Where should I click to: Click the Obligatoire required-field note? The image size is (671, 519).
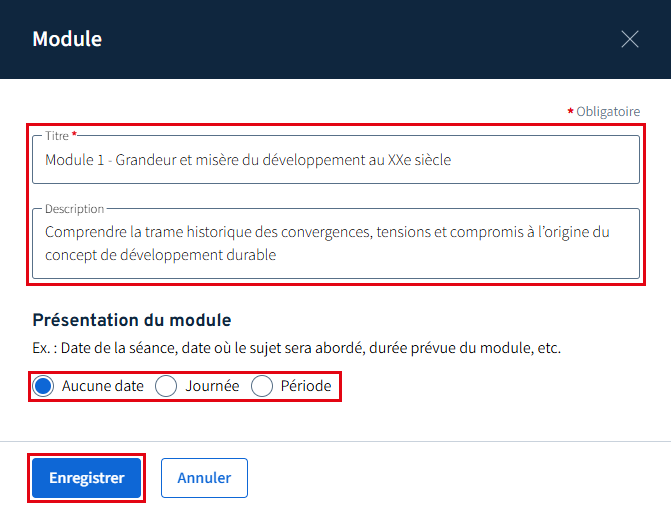pyautogui.click(x=608, y=112)
